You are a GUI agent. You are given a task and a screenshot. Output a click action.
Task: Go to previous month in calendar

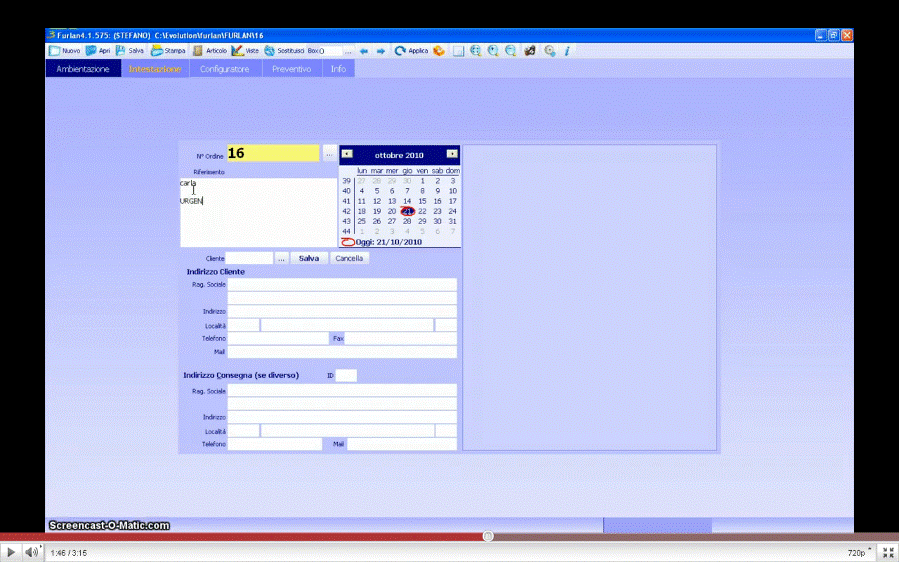(x=347, y=154)
